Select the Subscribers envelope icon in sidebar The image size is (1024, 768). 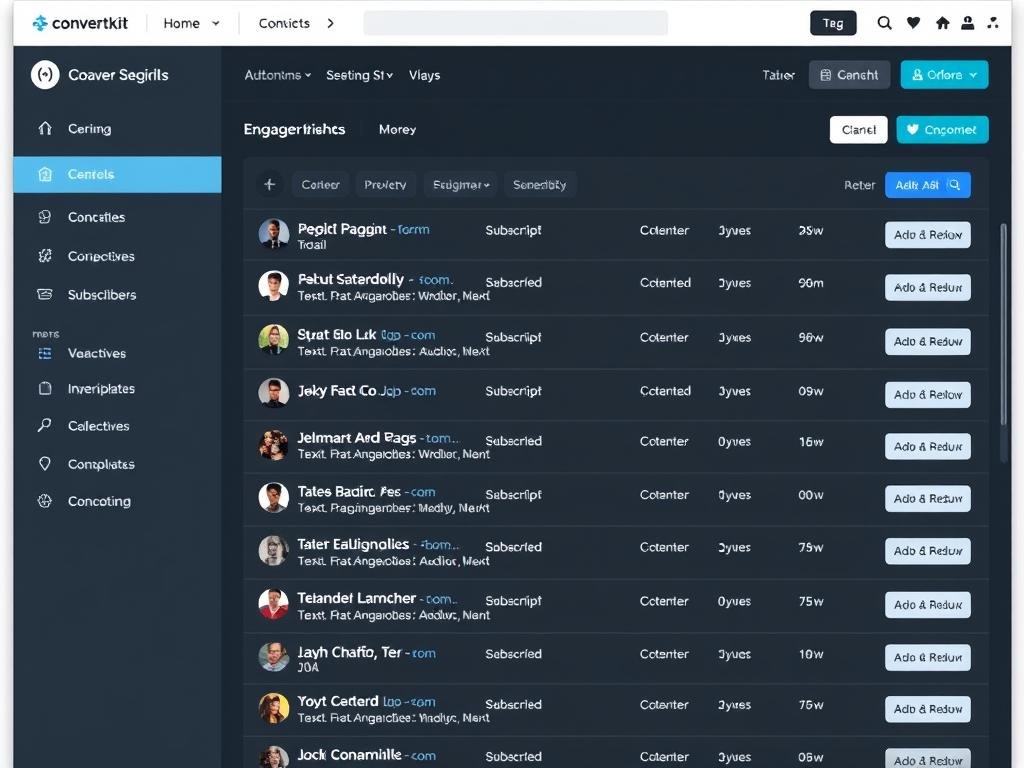coord(43,294)
